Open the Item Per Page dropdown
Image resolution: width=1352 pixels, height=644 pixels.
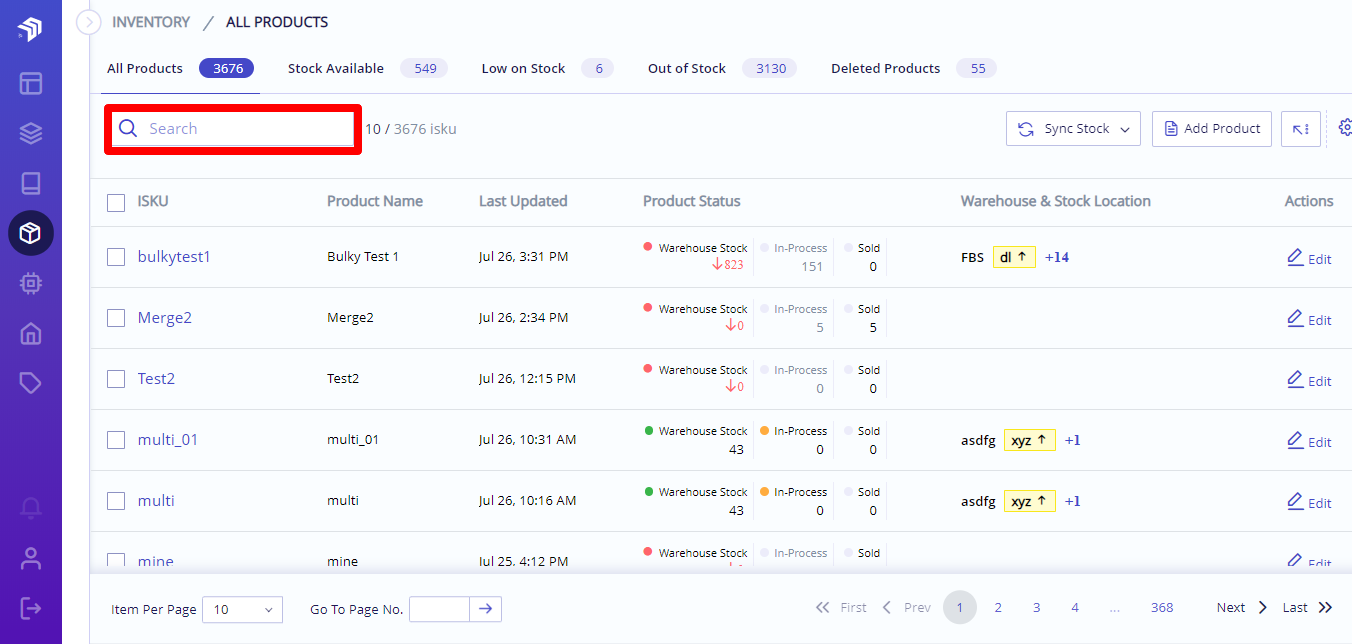point(242,607)
